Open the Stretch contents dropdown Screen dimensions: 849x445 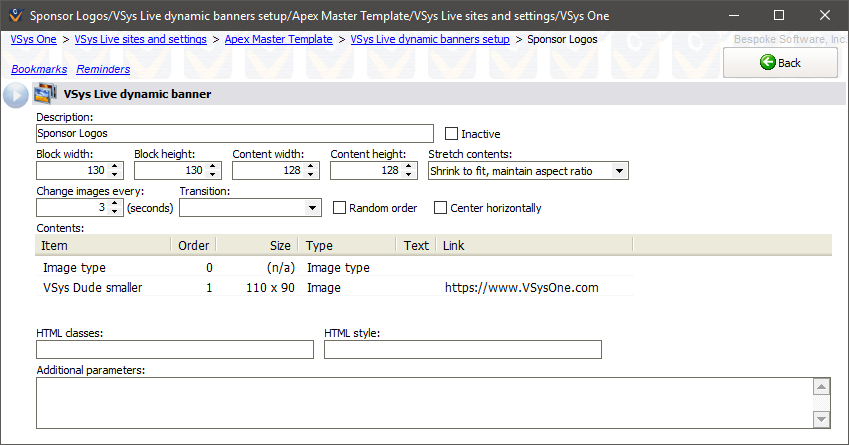619,171
